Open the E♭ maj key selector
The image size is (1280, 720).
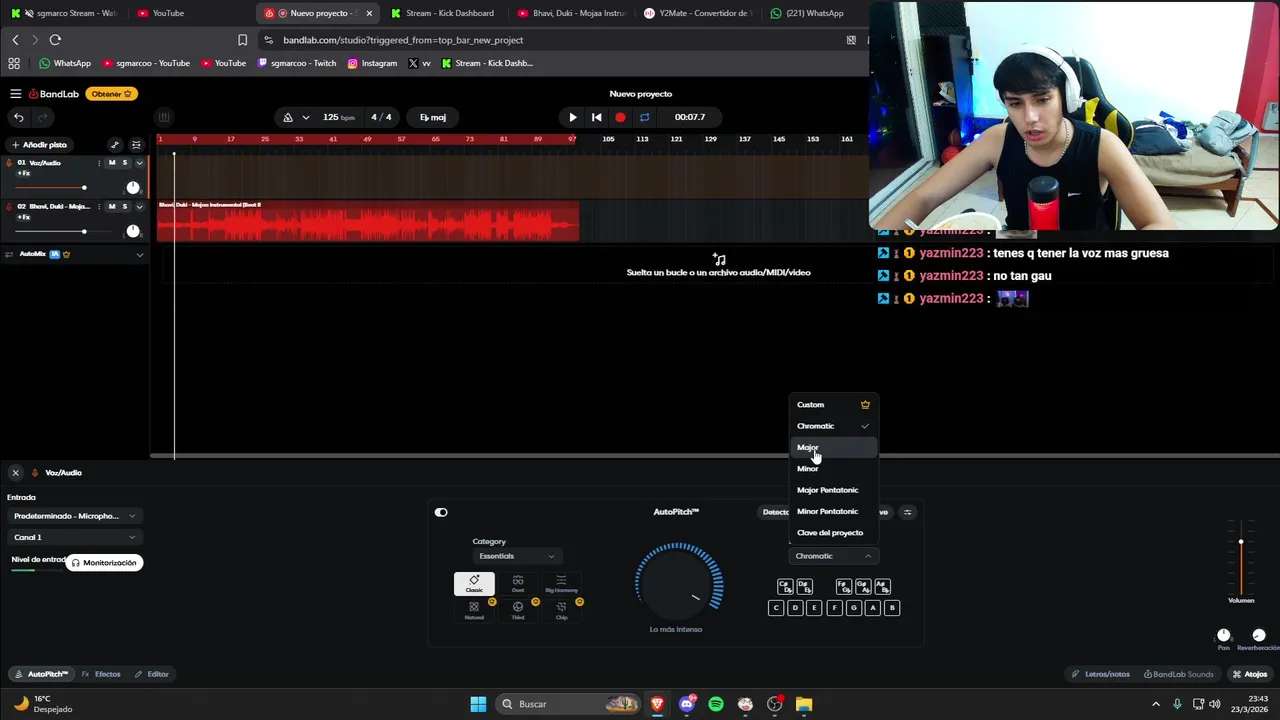pyautogui.click(x=433, y=117)
